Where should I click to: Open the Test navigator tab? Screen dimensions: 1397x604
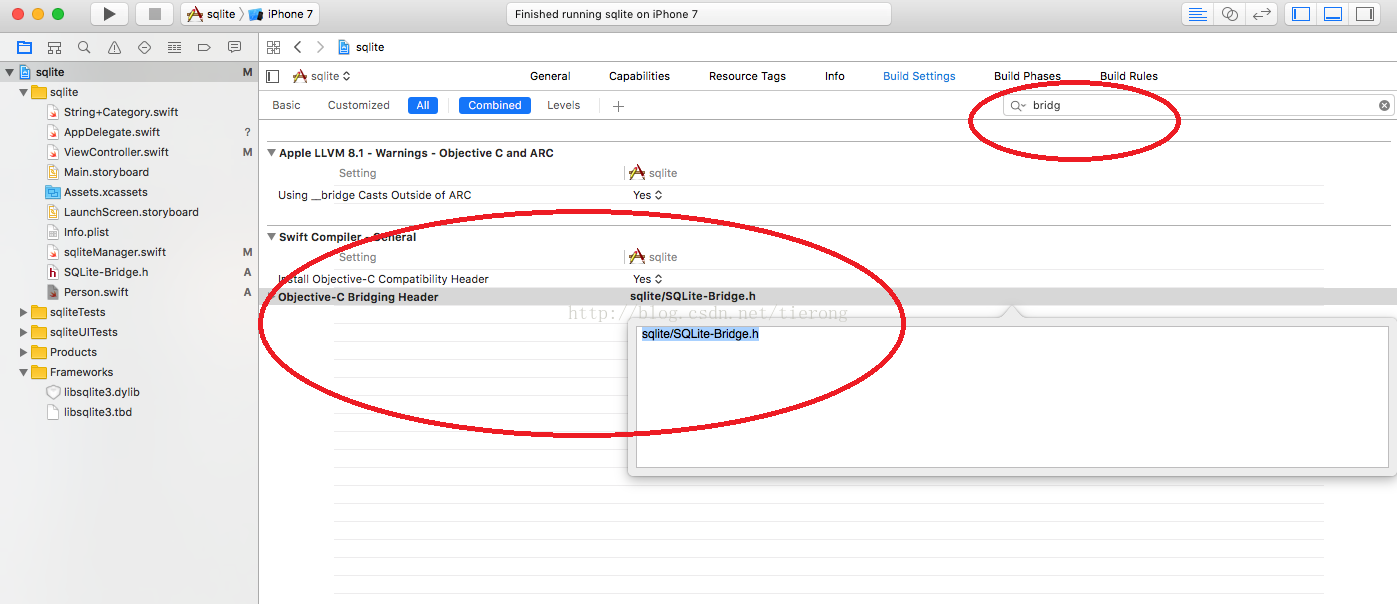pos(144,47)
